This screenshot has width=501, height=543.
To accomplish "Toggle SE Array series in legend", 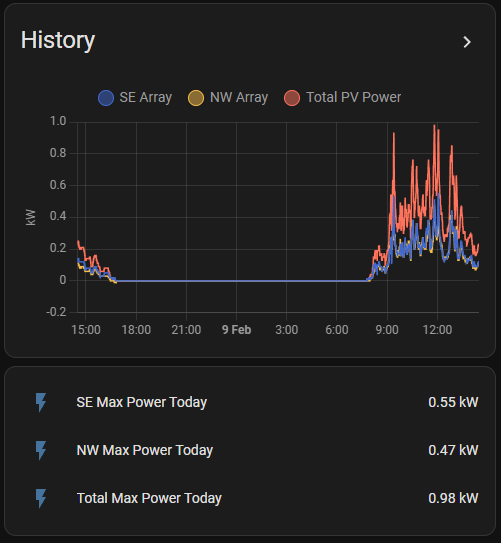I will pyautogui.click(x=135, y=98).
